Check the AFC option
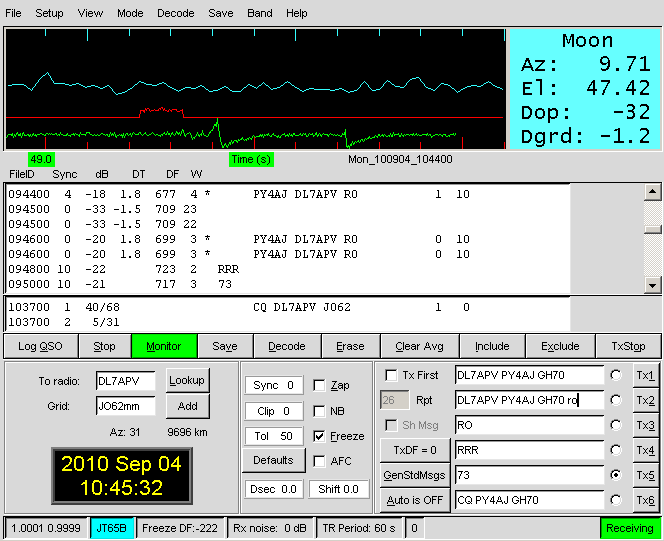This screenshot has height=541, width=664. 320,461
